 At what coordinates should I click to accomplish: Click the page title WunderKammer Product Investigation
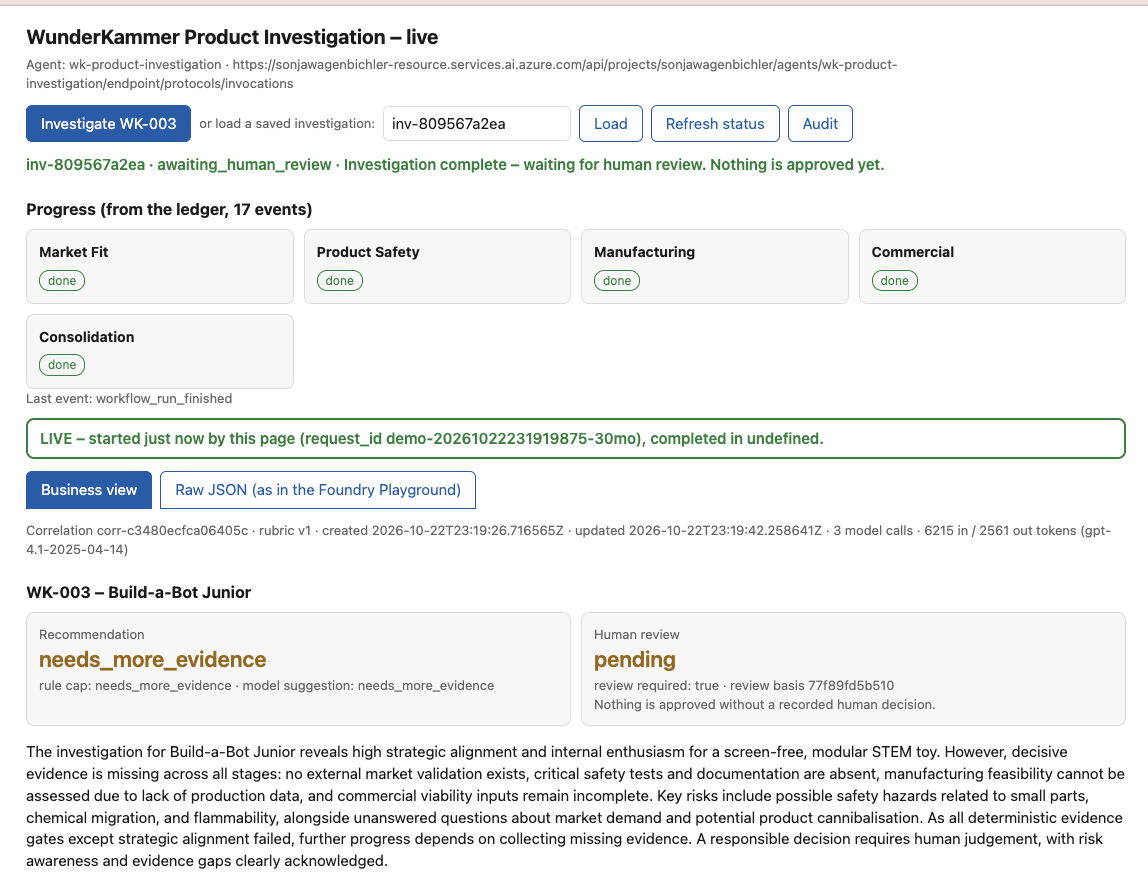(x=232, y=37)
